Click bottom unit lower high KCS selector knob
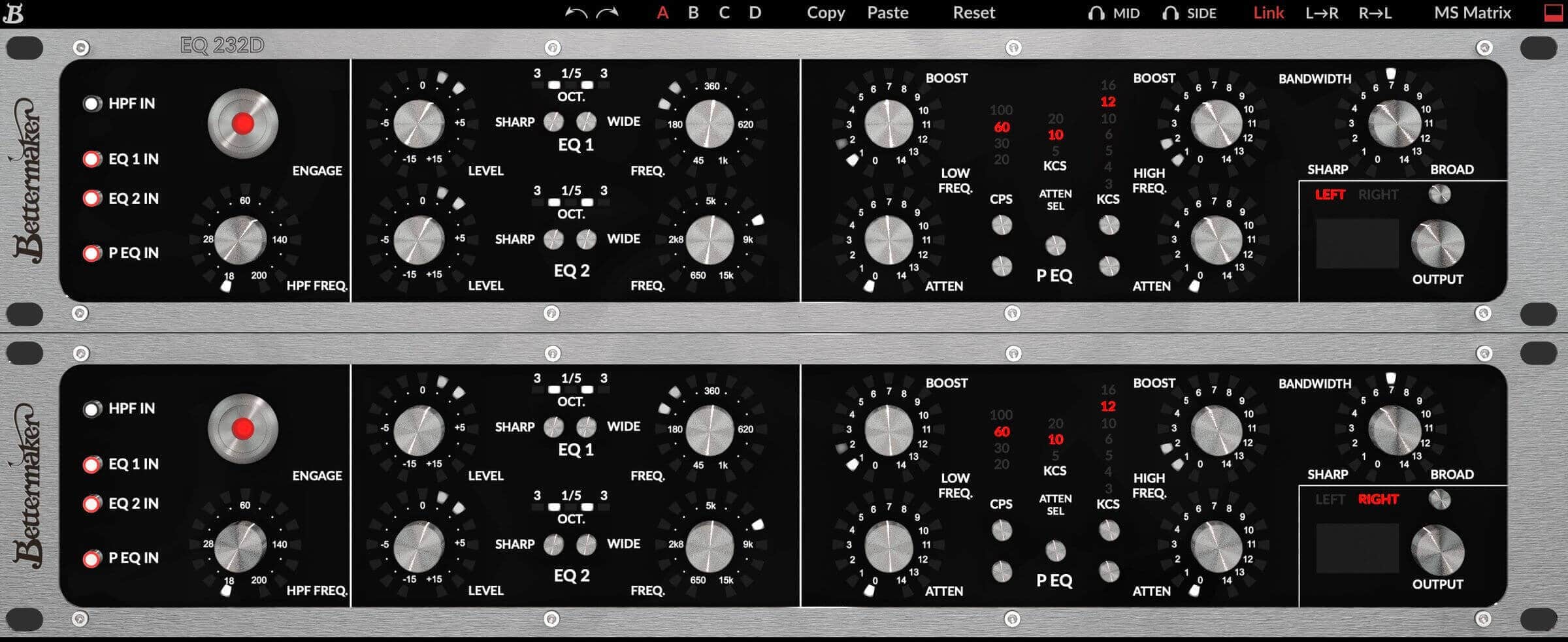 click(1109, 571)
